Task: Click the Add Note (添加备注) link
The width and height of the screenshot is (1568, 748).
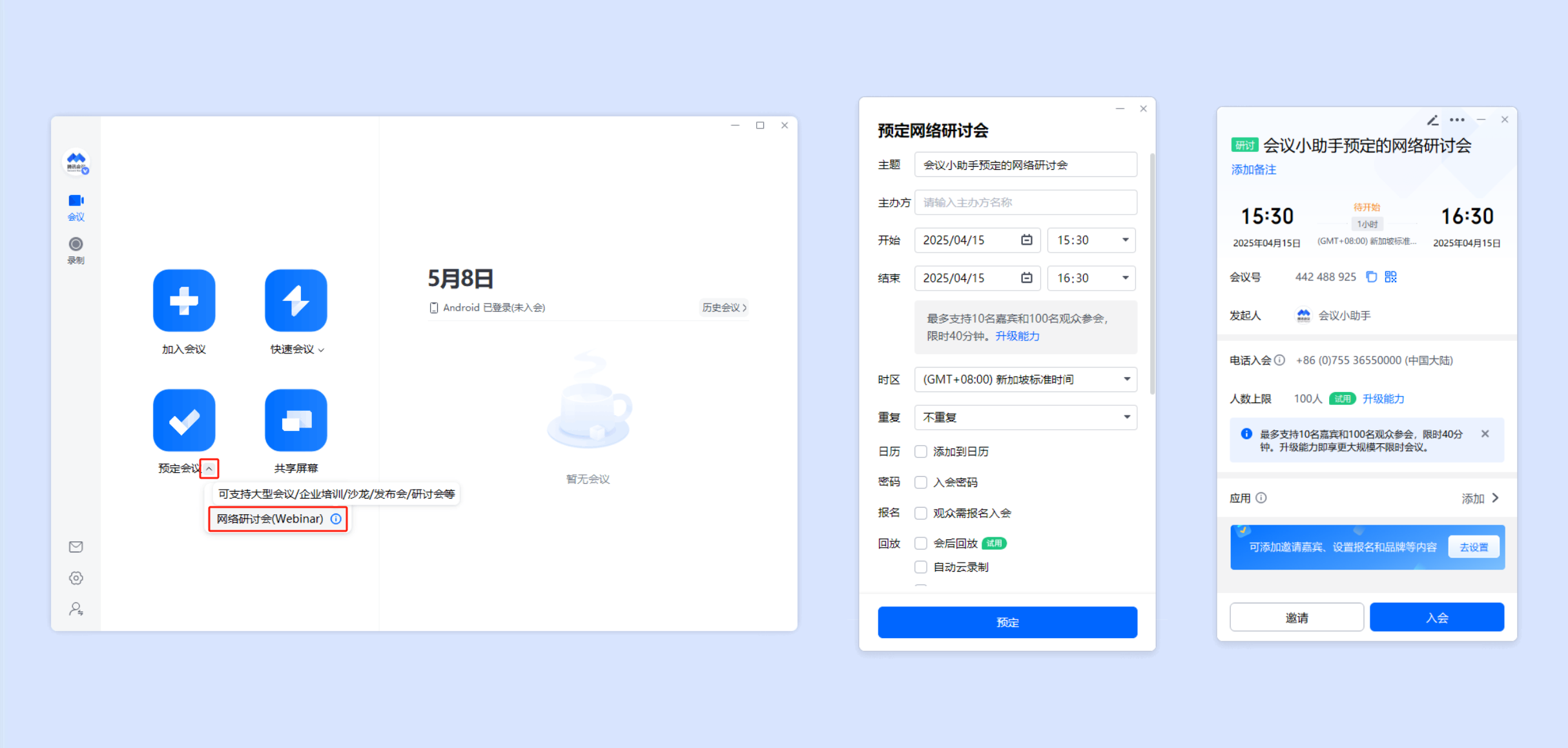Action: [x=1253, y=170]
